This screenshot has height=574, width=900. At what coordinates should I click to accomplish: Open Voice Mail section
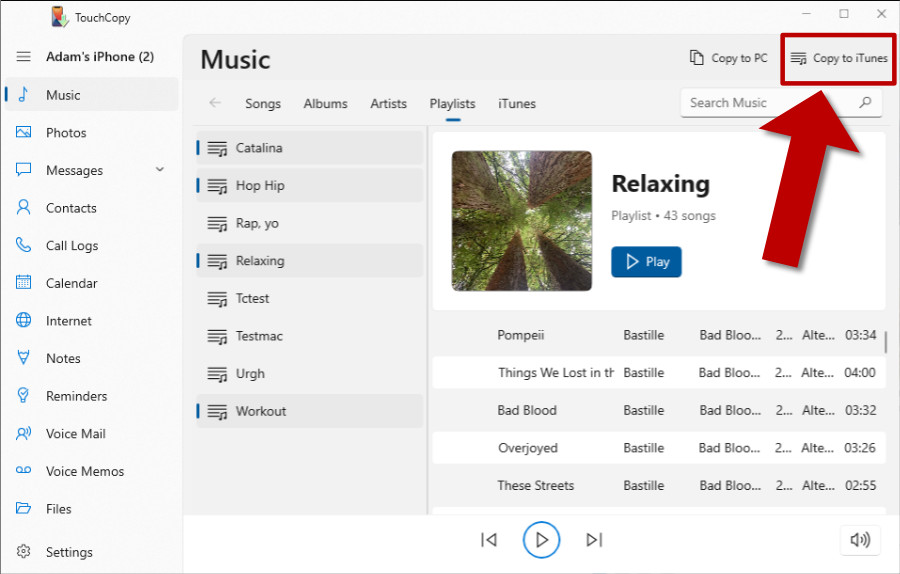point(92,433)
